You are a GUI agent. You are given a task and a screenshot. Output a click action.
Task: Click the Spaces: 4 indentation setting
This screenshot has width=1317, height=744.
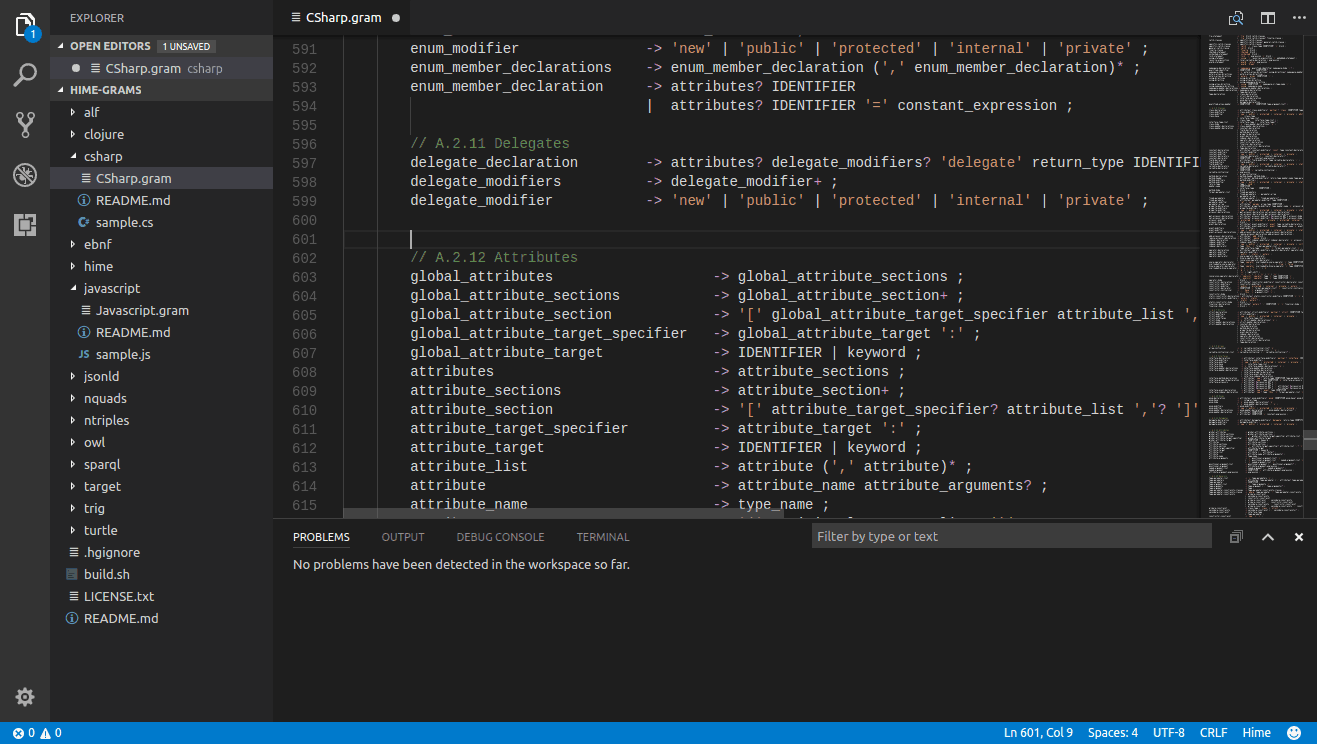coord(1112,733)
